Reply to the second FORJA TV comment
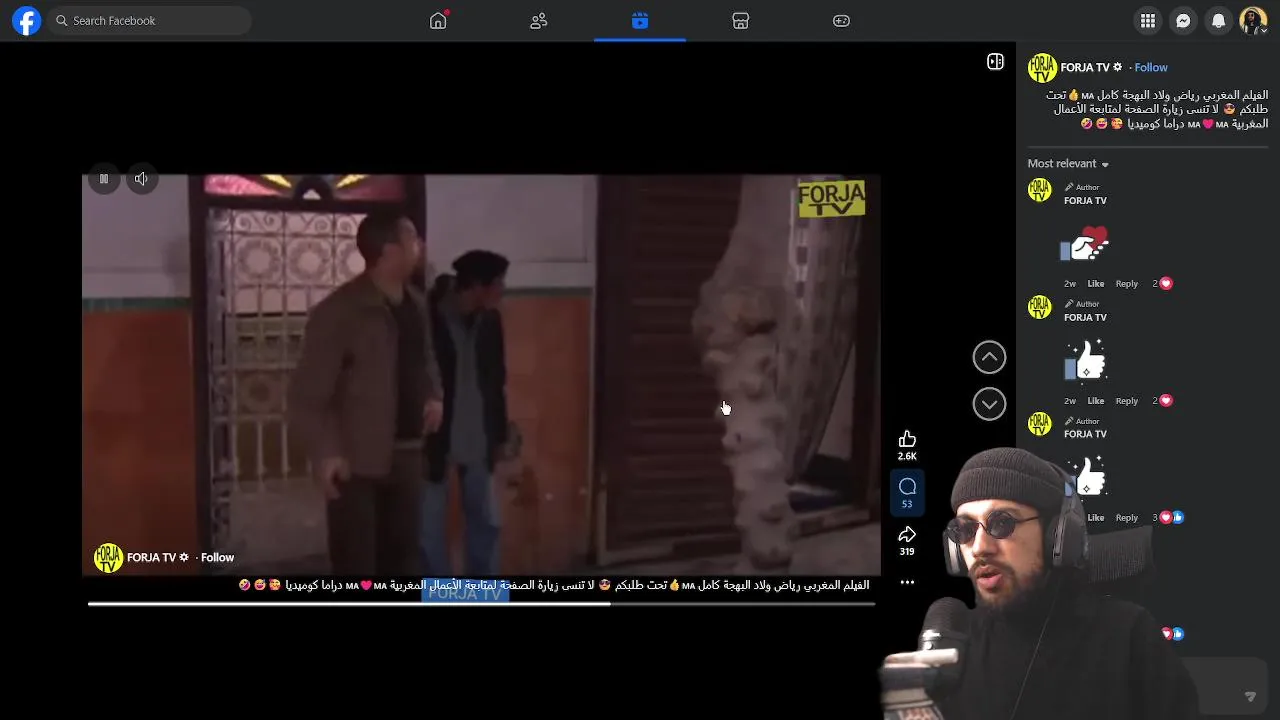 (x=1127, y=401)
